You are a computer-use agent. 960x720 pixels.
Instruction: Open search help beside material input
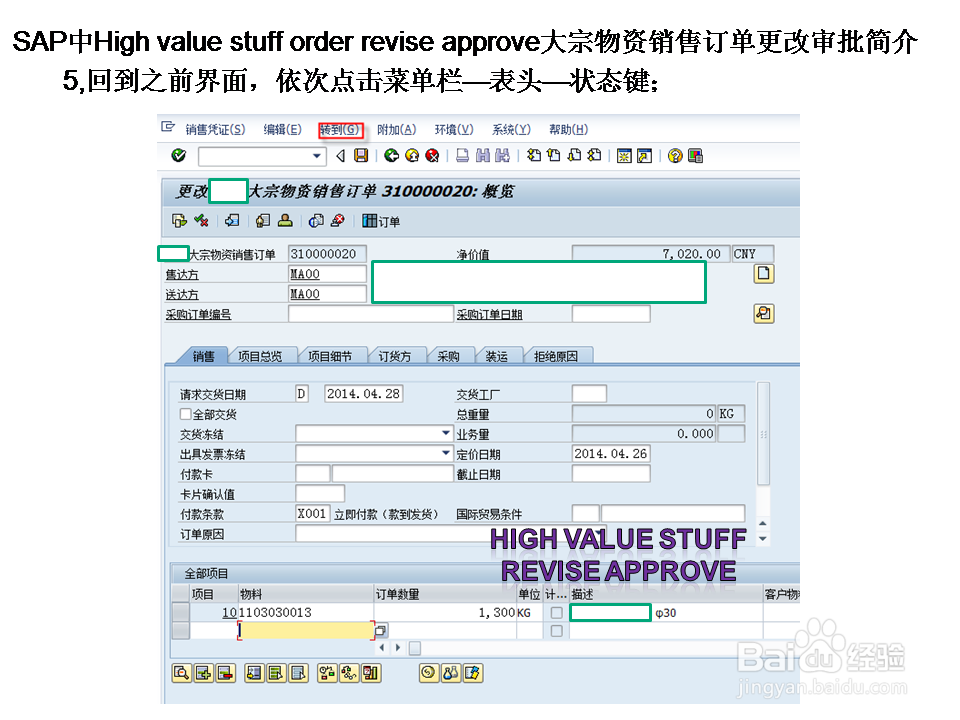pos(380,630)
